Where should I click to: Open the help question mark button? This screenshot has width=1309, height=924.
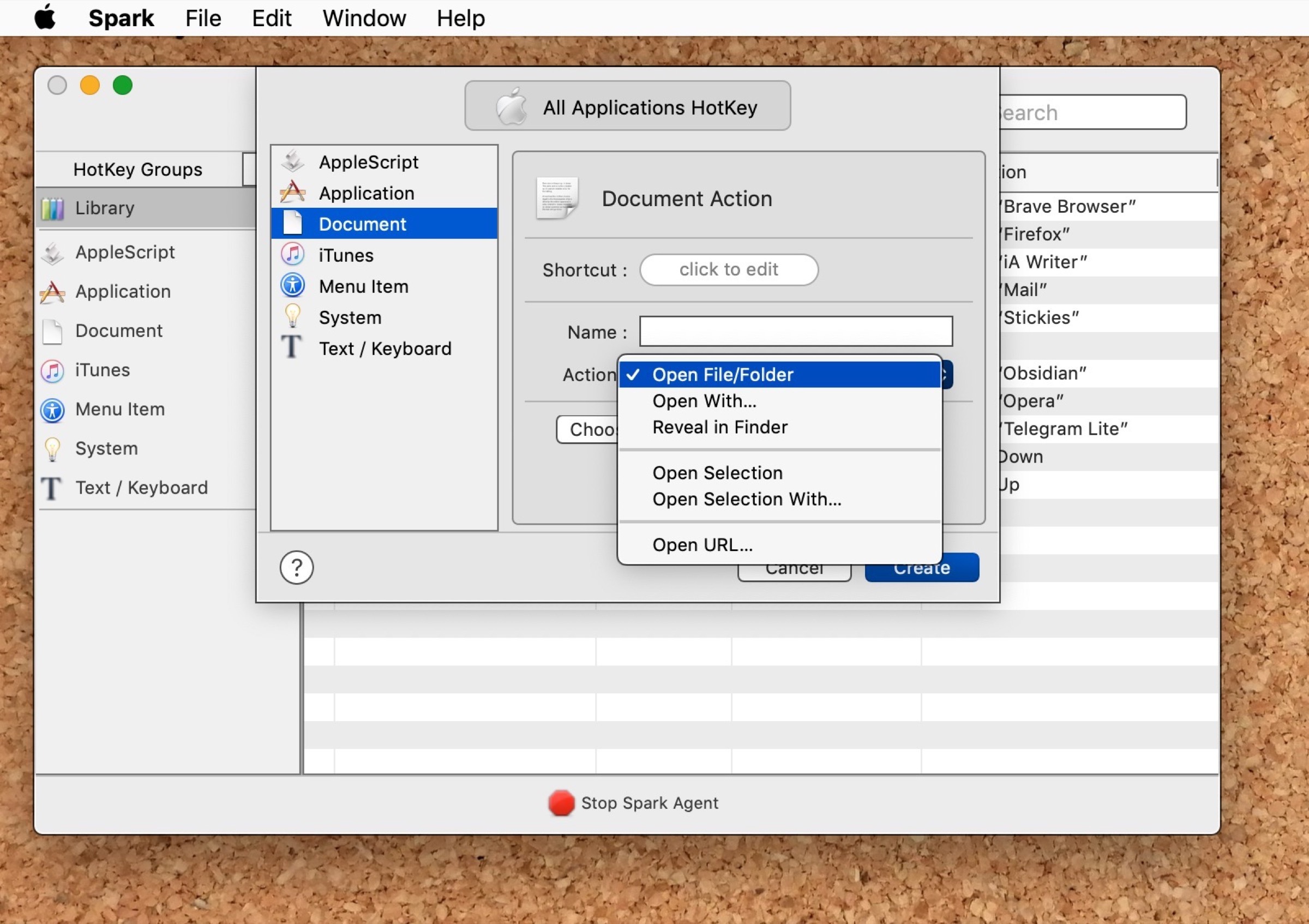click(297, 567)
